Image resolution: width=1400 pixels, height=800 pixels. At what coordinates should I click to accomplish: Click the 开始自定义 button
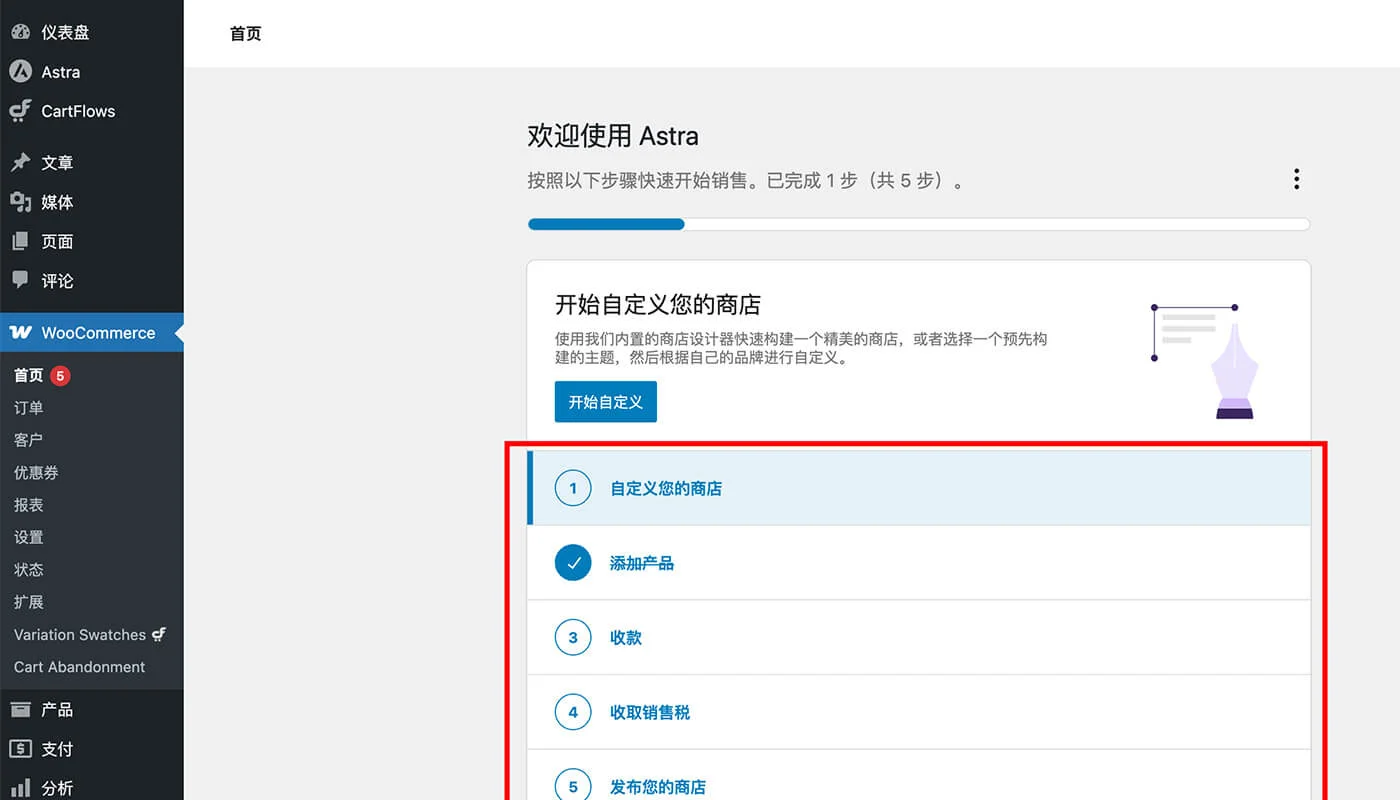(x=605, y=402)
